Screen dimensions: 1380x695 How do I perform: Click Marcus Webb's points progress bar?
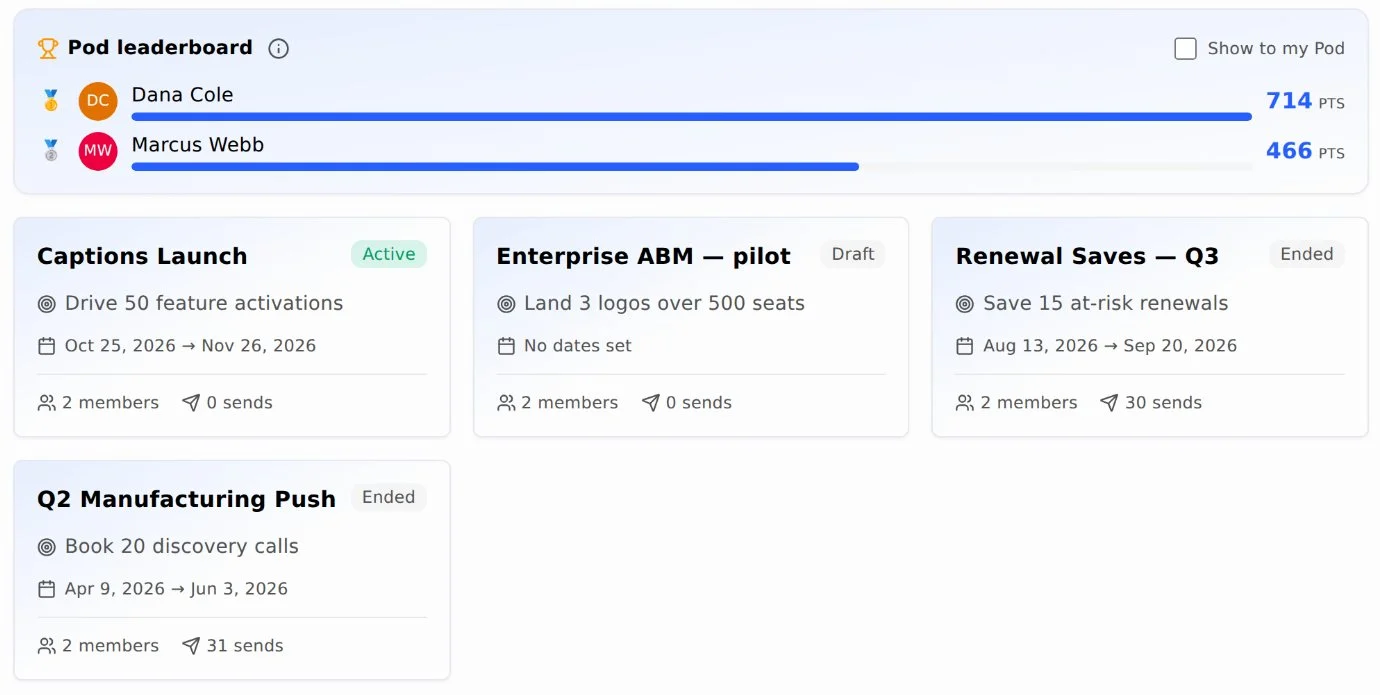point(692,167)
